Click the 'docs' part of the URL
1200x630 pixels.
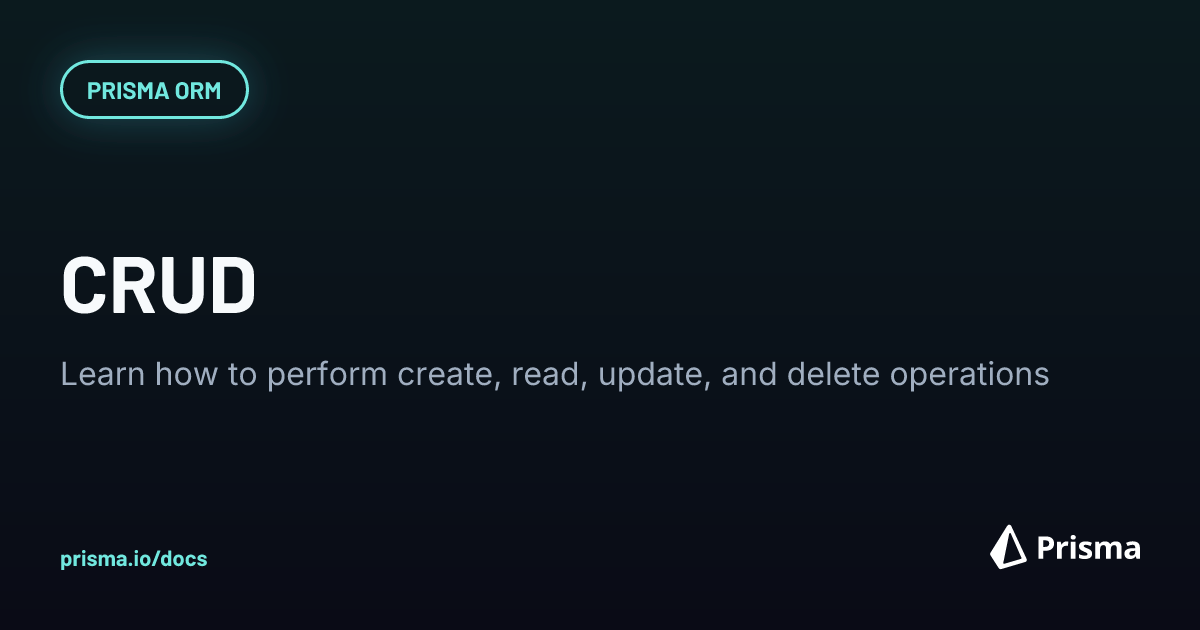point(184,559)
